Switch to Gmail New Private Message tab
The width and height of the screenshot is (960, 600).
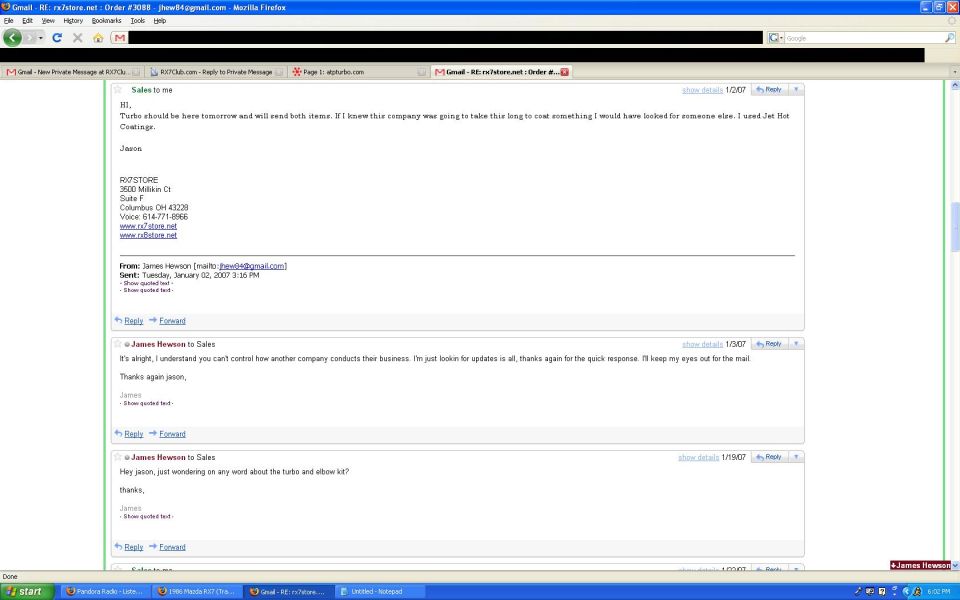(x=72, y=72)
